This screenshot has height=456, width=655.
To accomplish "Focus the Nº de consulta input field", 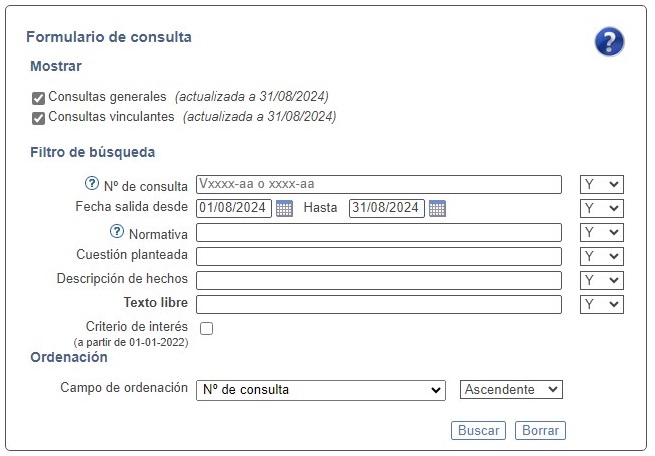I will point(379,185).
